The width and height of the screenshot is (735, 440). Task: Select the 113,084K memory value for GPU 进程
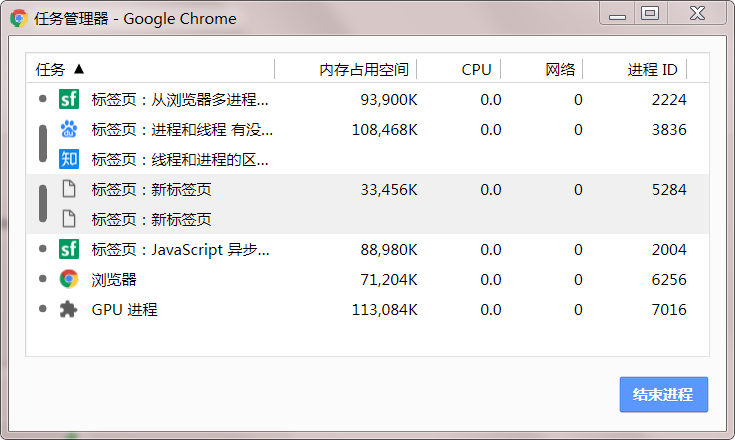(384, 309)
